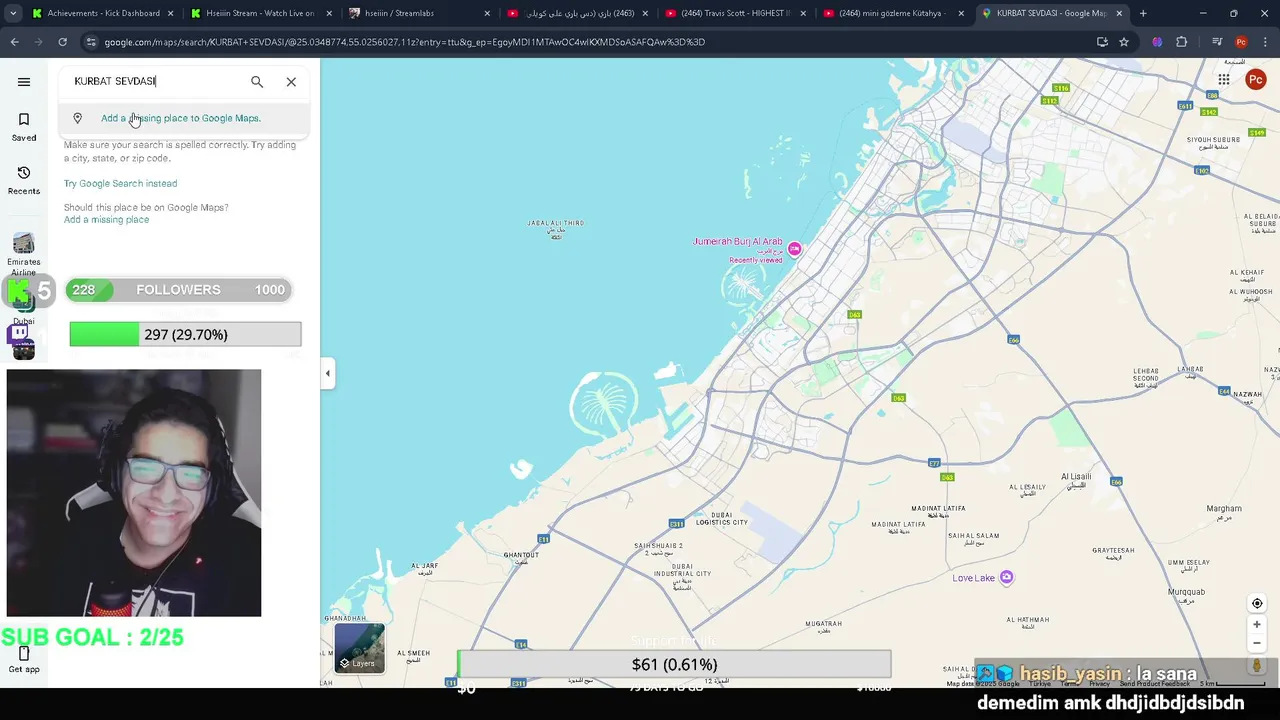Screen dimensions: 1280x720
Task: Click Try Google Search instead link
Action: (120, 183)
